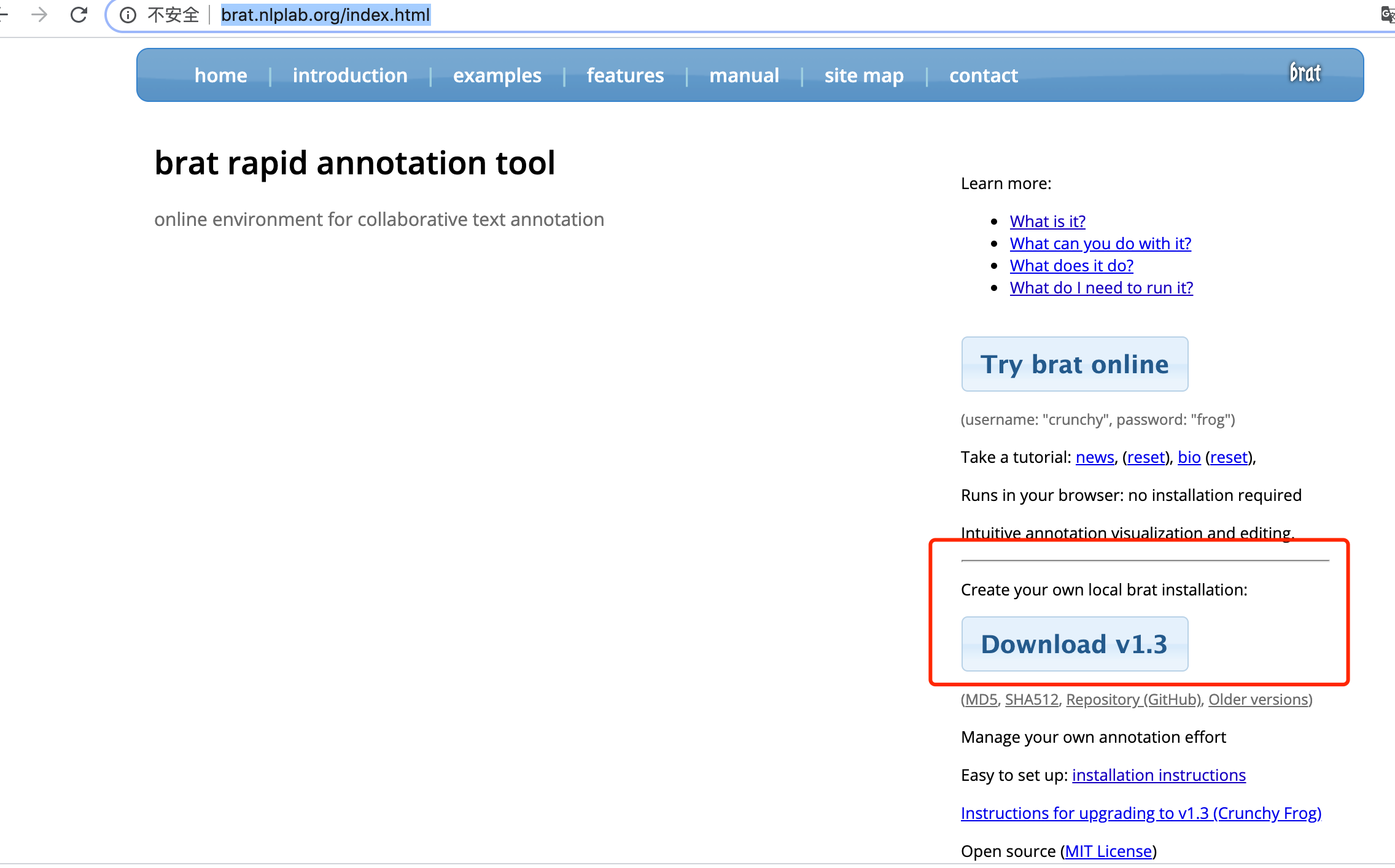
Task: Click the forward navigation arrow
Action: (39, 15)
